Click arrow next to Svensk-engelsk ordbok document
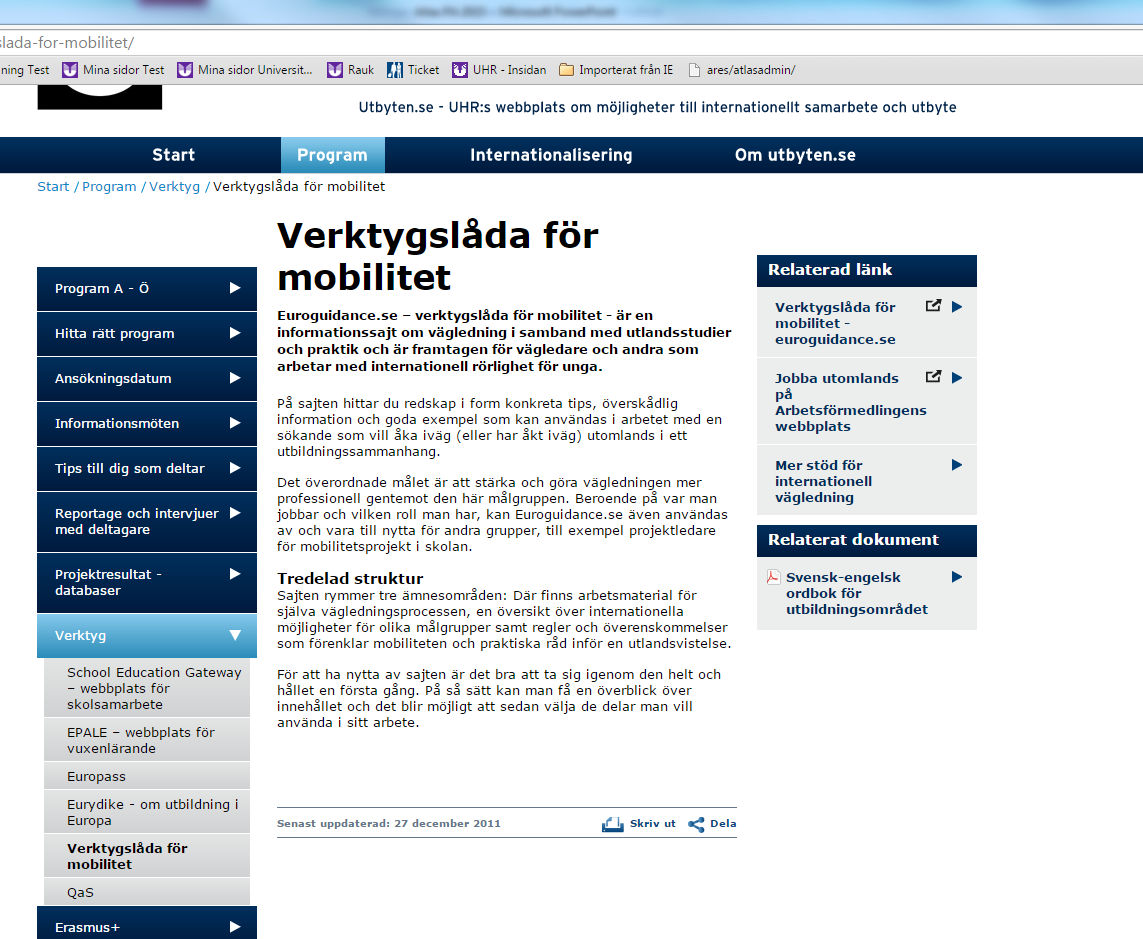The height and width of the screenshot is (939, 1143). (x=957, y=577)
